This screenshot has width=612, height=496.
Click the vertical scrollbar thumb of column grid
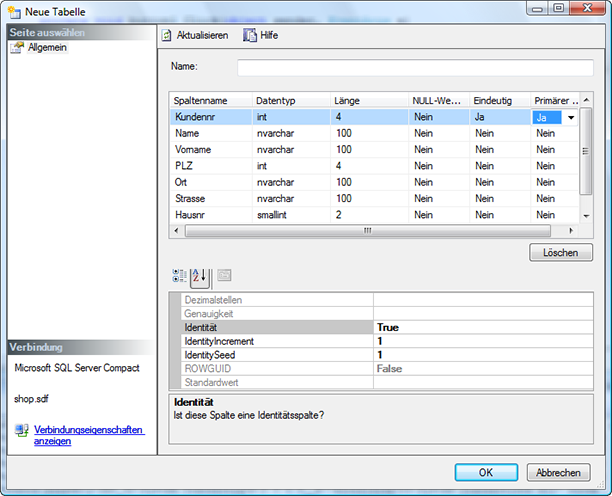coord(585,151)
